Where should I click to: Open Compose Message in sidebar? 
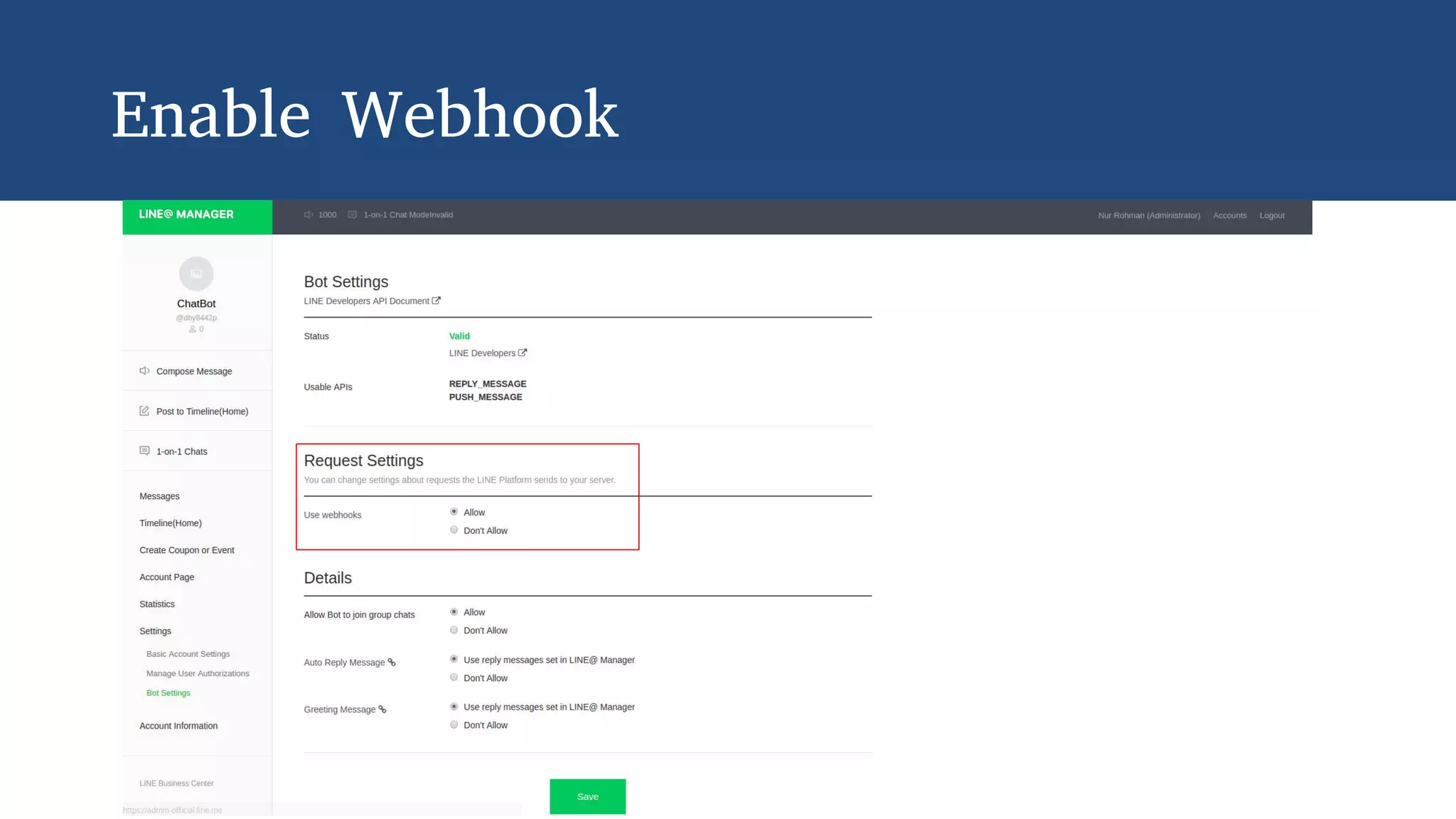pos(194,371)
